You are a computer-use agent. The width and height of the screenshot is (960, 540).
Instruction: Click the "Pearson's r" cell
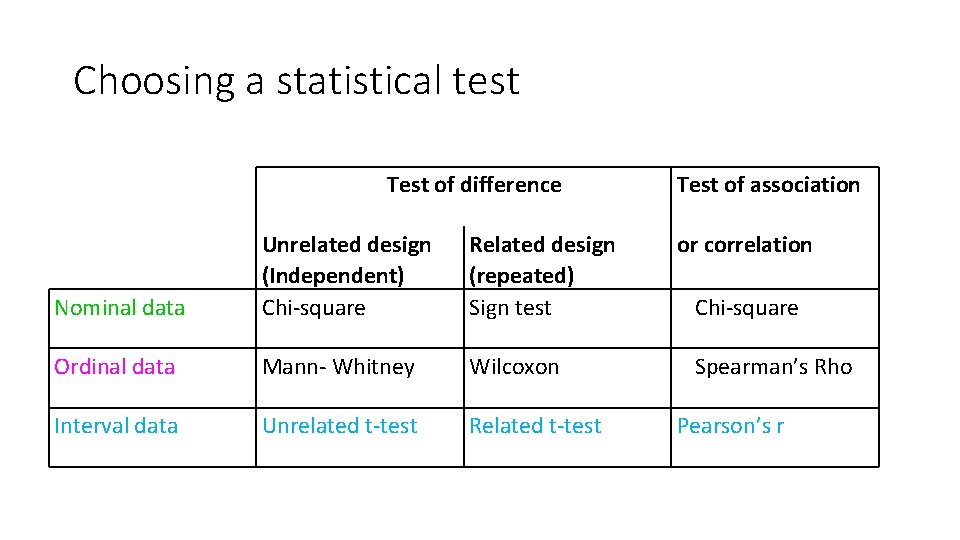tap(730, 426)
